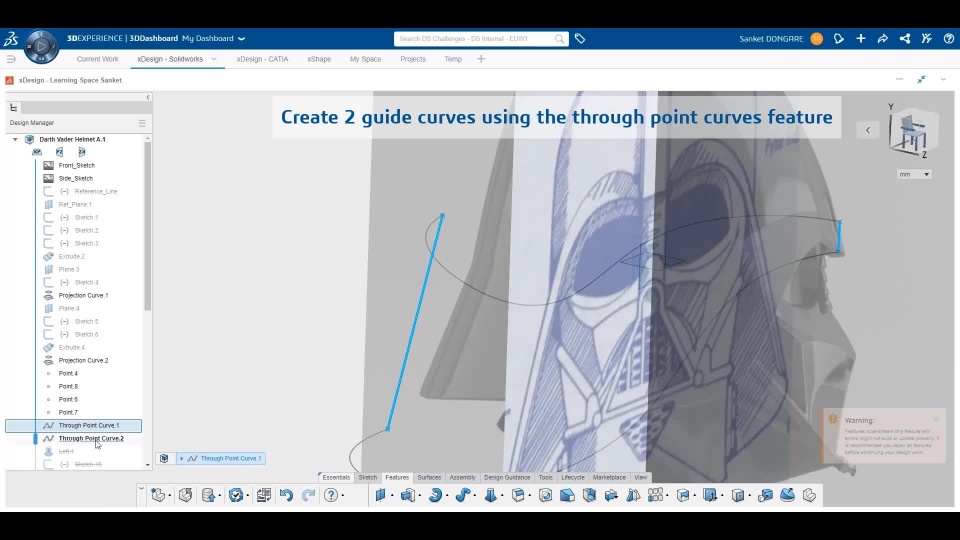The image size is (960, 540).
Task: Click the exit full-screen arrows icon
Action: tap(921, 80)
